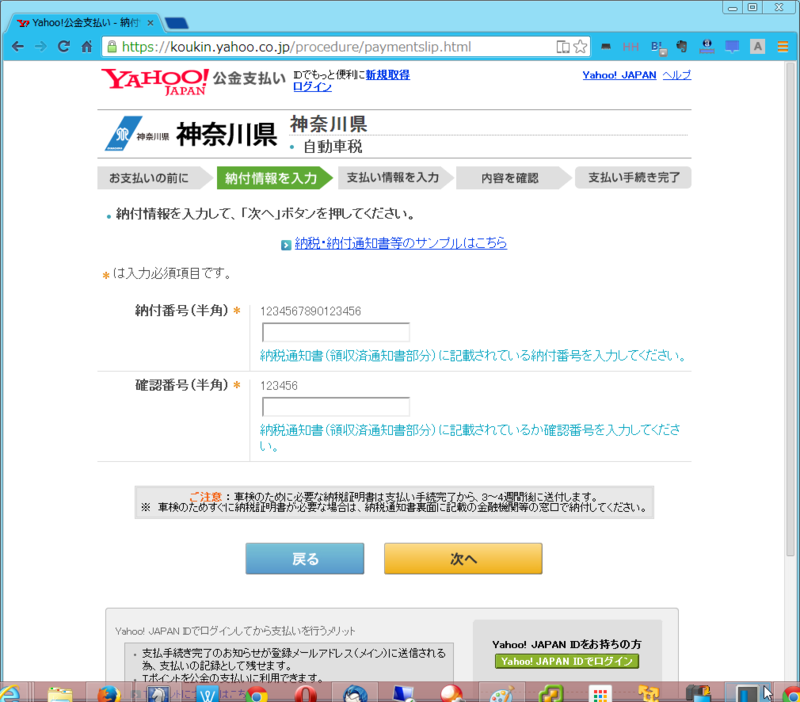Click the dark hat-shaped extension icon
The height and width of the screenshot is (702, 800).
606,47
